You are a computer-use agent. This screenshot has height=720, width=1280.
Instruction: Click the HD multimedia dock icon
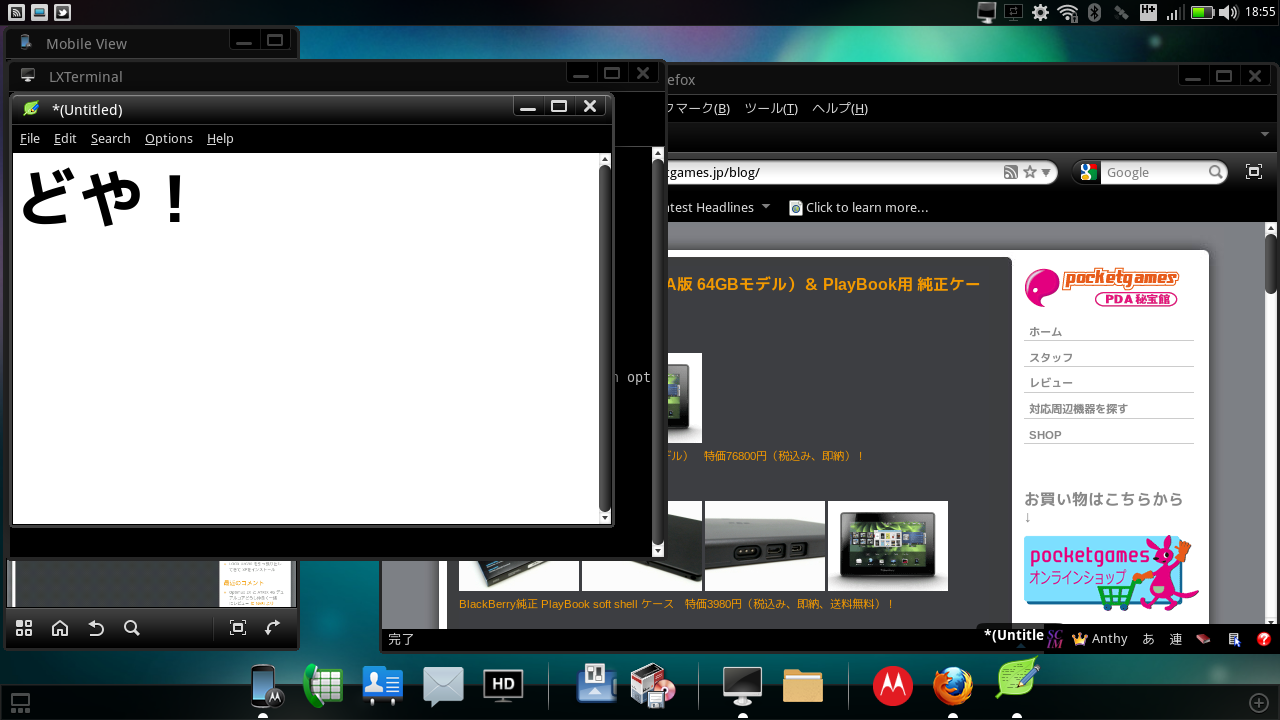503,685
